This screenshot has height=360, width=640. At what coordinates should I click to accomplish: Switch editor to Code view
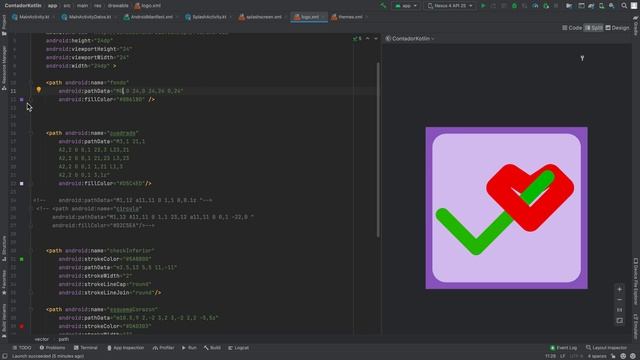[572, 28]
